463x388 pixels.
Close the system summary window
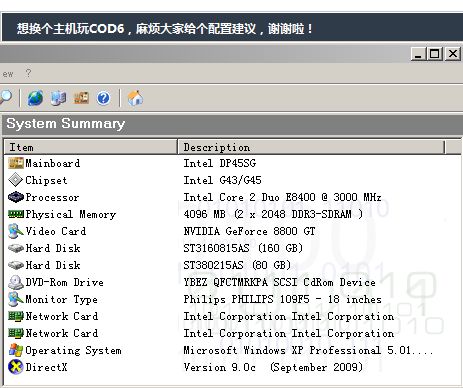[453, 54]
